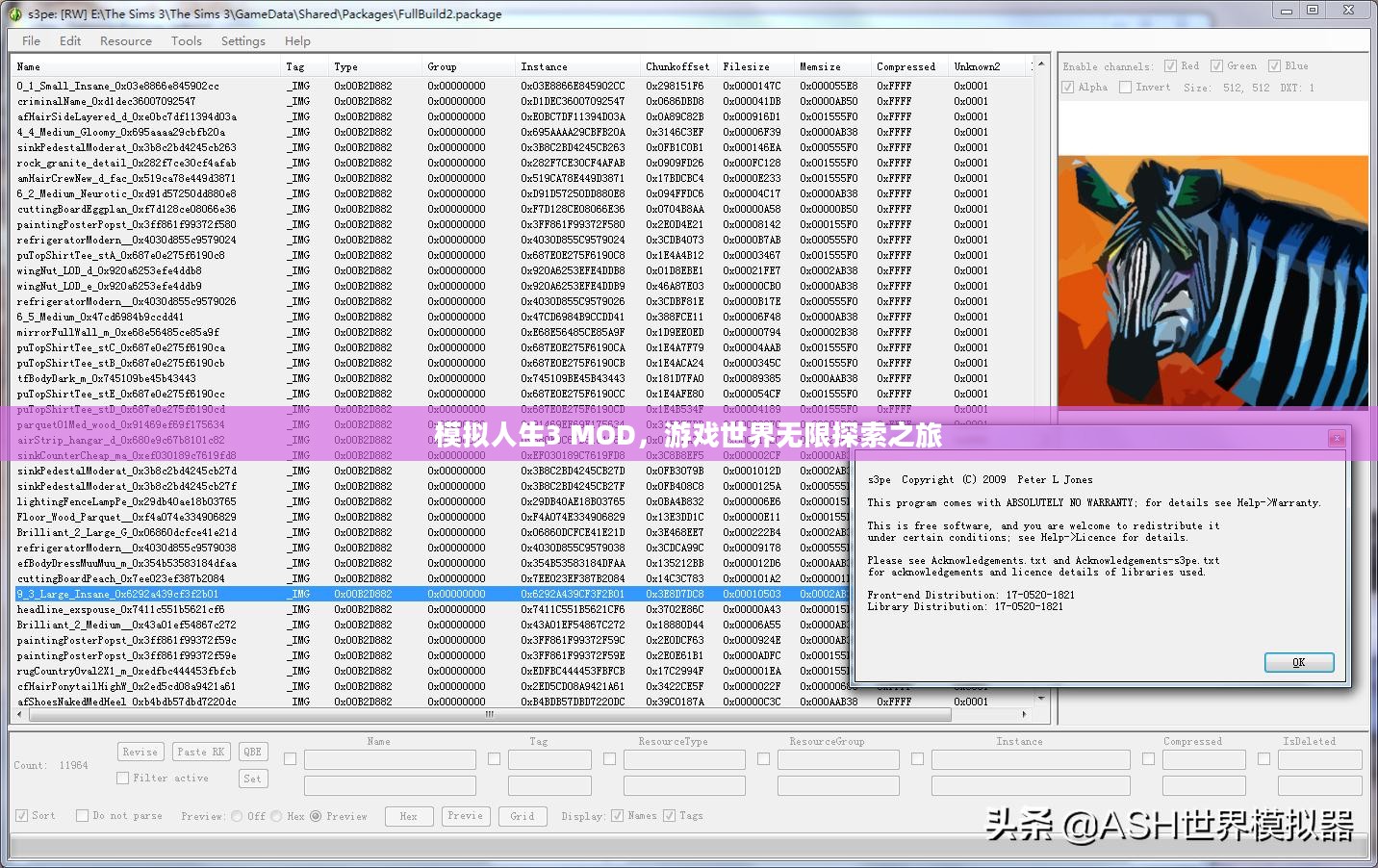The image size is (1378, 868).
Task: Click the Paste RK button
Action: pos(200,752)
